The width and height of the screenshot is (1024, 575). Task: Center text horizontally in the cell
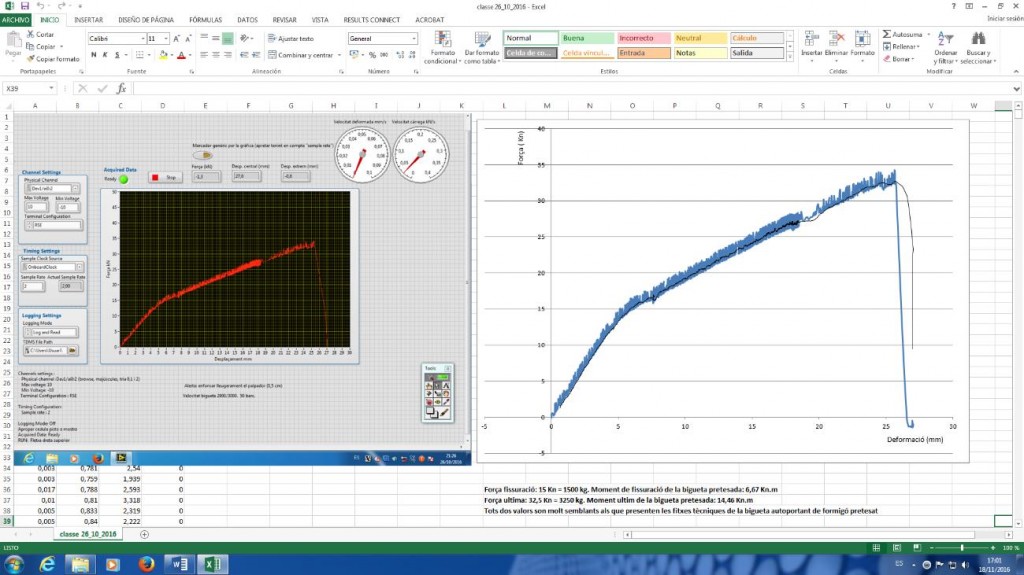[x=216, y=55]
